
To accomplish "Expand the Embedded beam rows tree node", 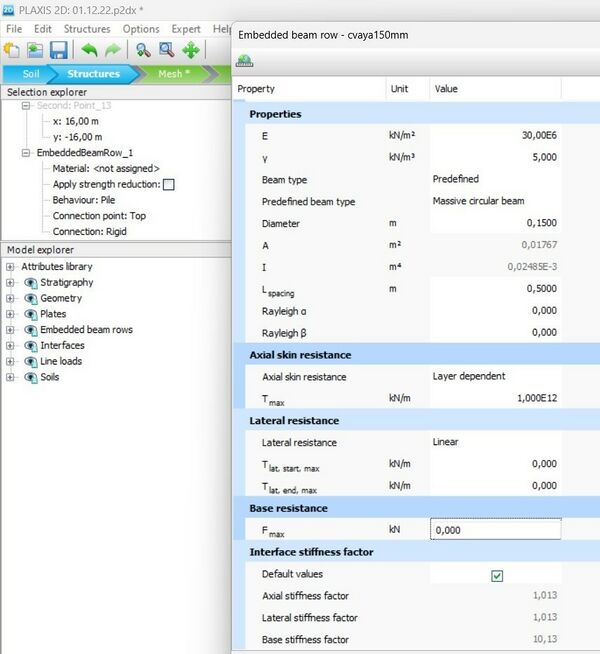I will pos(10,330).
